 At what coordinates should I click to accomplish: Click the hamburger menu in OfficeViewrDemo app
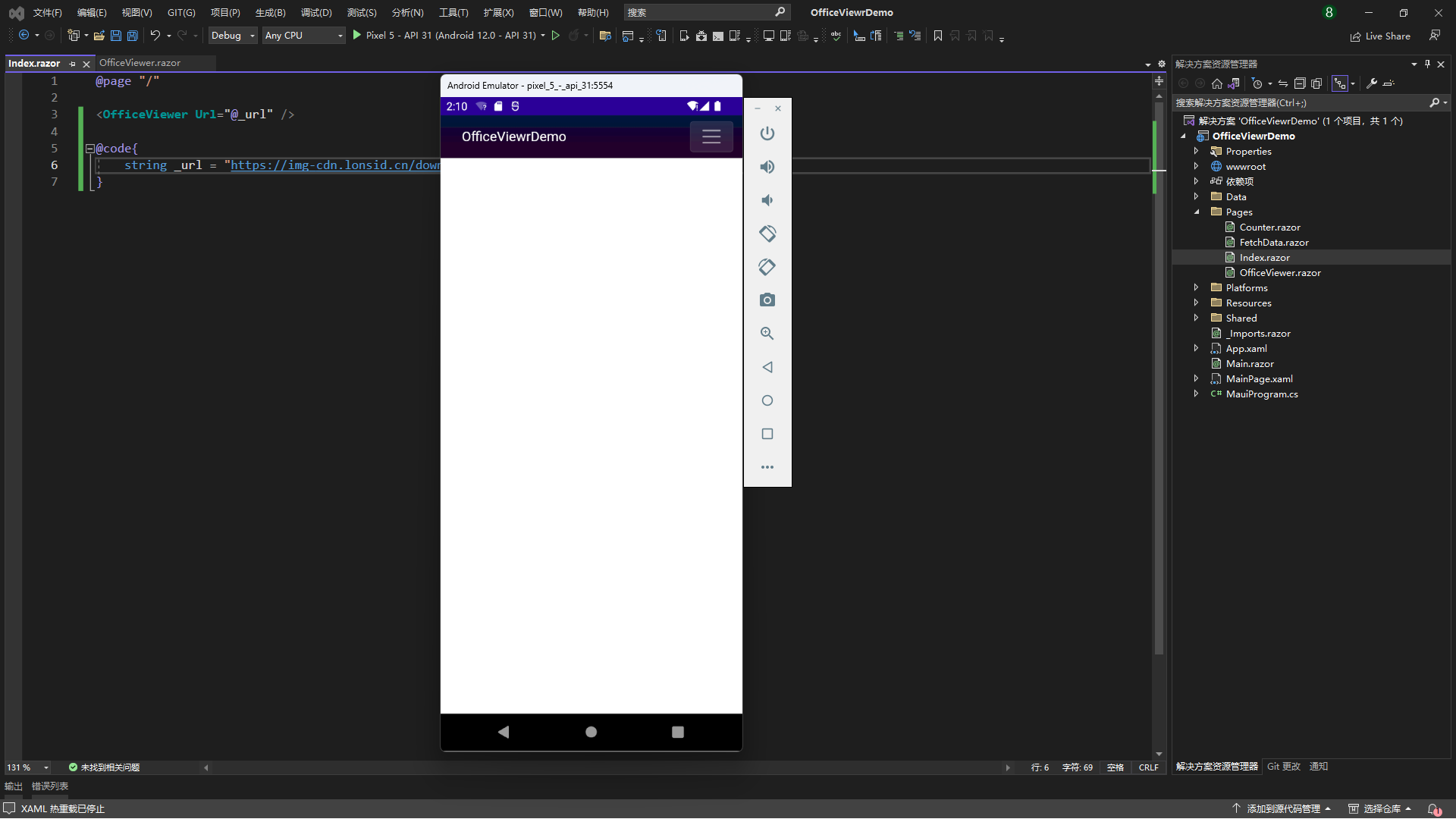click(x=711, y=137)
